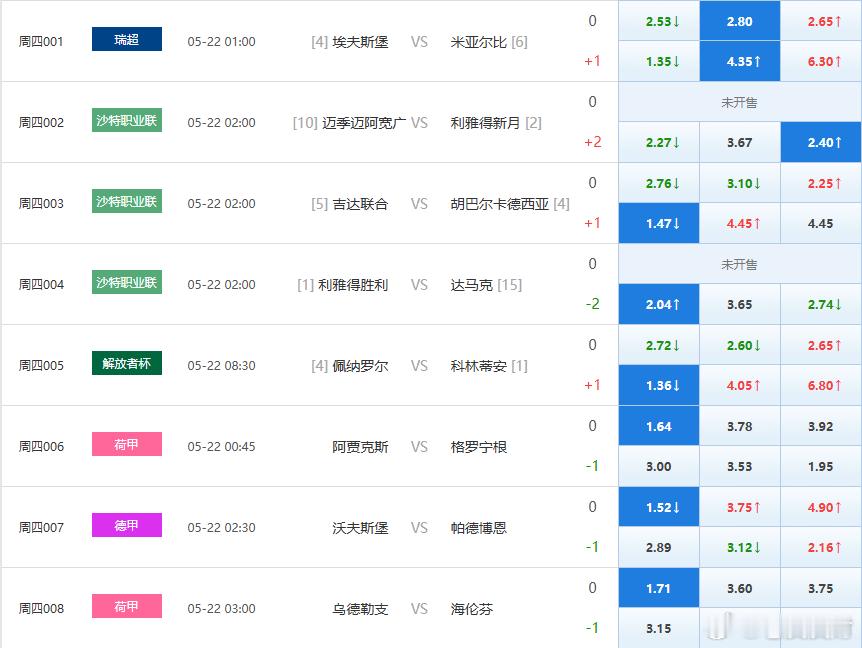The height and width of the screenshot is (648, 862).
Task: Choose 3.65 handicap draw in 周四004
Action: tap(739, 304)
